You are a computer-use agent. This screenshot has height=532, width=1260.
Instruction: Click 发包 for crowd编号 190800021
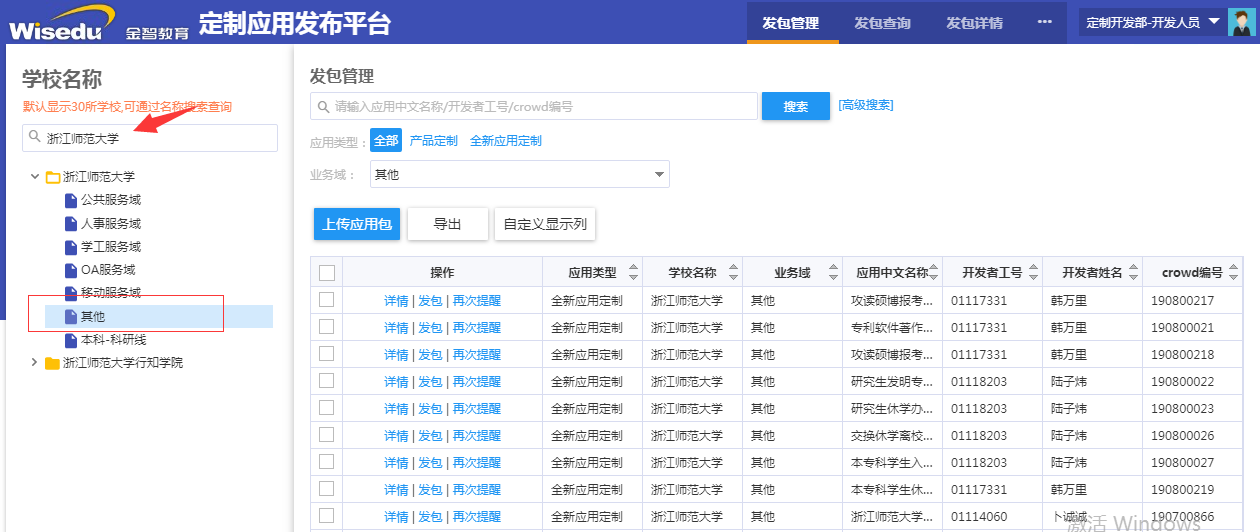point(430,327)
